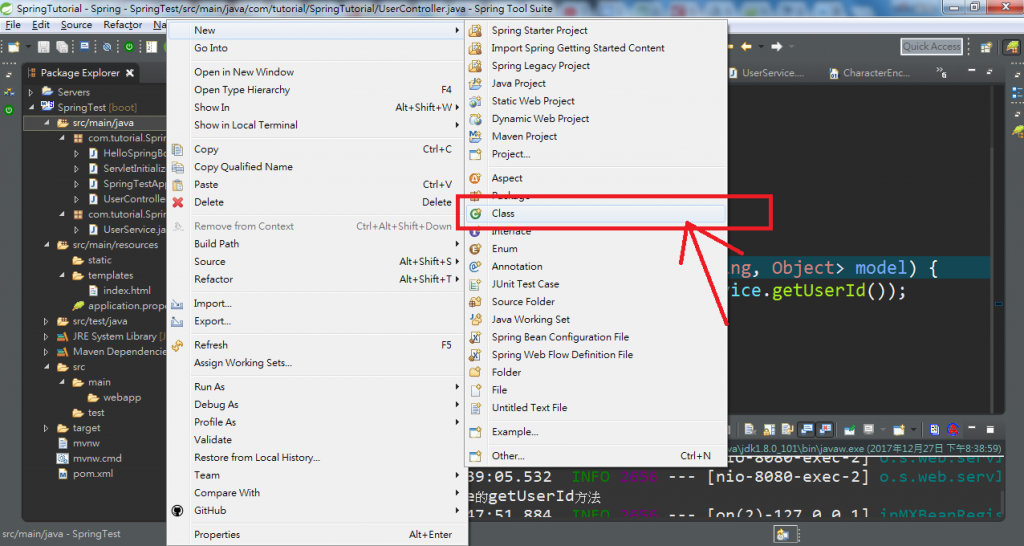Screen dimensions: 1024x546
Task: Click the Open Perspective icon
Action: [986, 46]
